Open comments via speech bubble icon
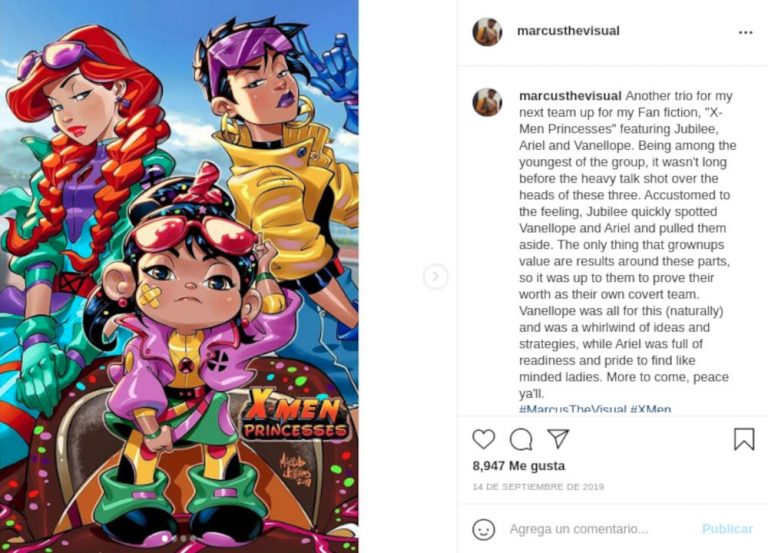The width and height of the screenshot is (768, 553). 521,439
